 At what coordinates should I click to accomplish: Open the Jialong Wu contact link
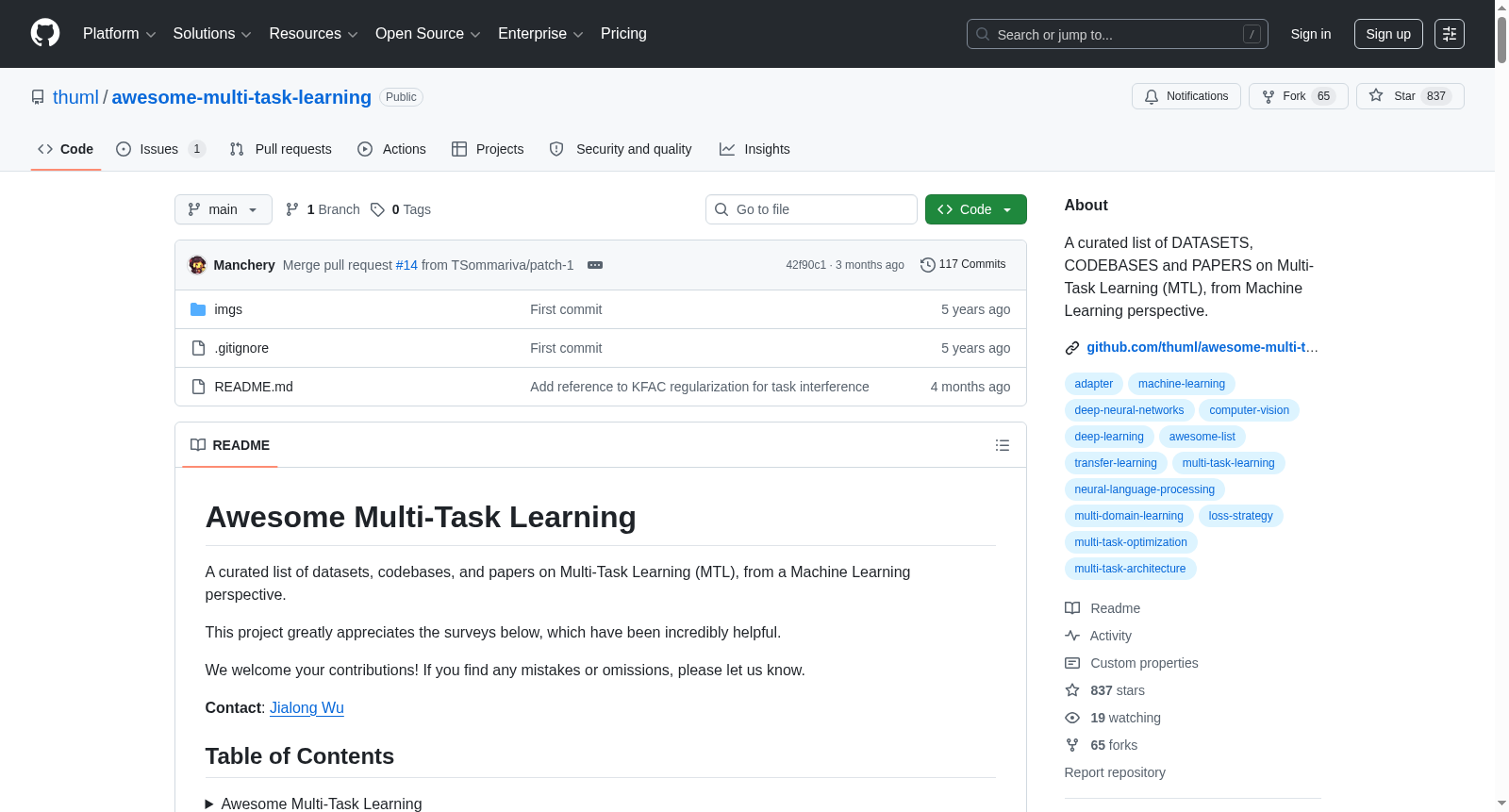(x=307, y=707)
